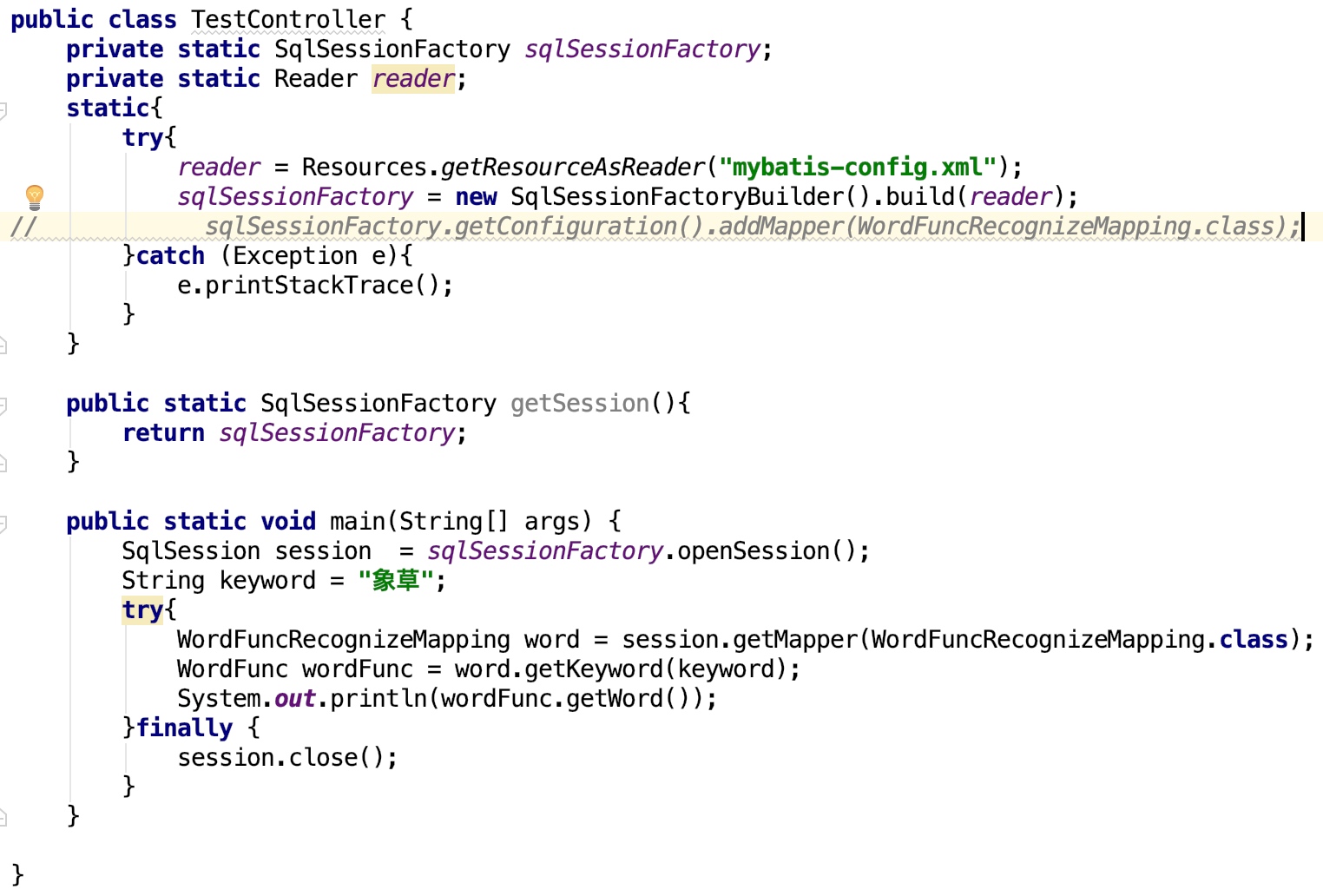Click the "象草" keyword string value

click(x=396, y=581)
